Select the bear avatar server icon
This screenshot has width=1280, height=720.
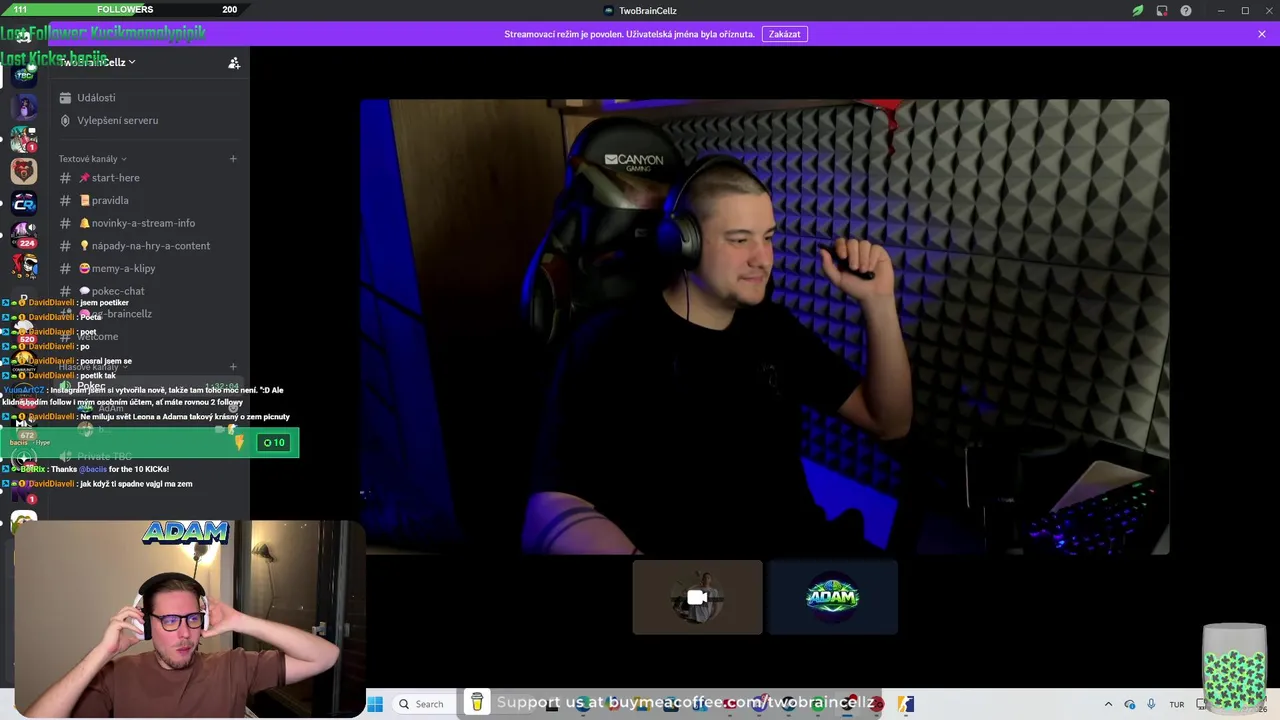(x=24, y=171)
